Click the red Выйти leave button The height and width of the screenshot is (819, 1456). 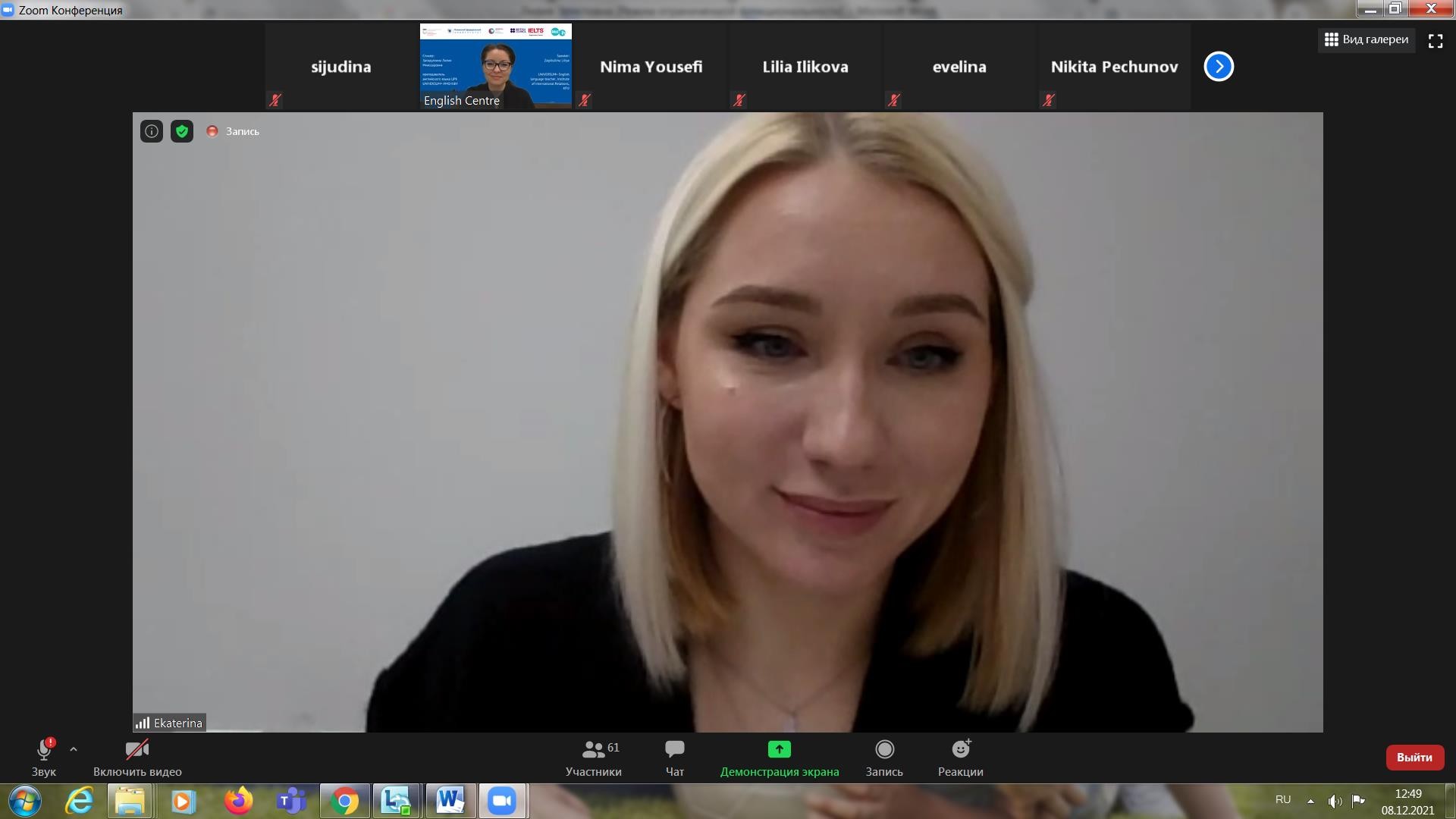pyautogui.click(x=1414, y=757)
